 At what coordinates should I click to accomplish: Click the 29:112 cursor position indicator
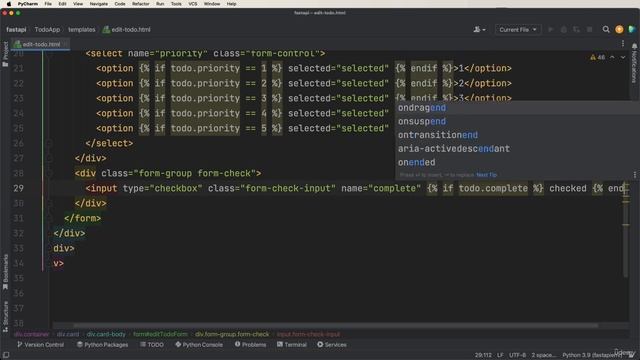[x=483, y=355]
